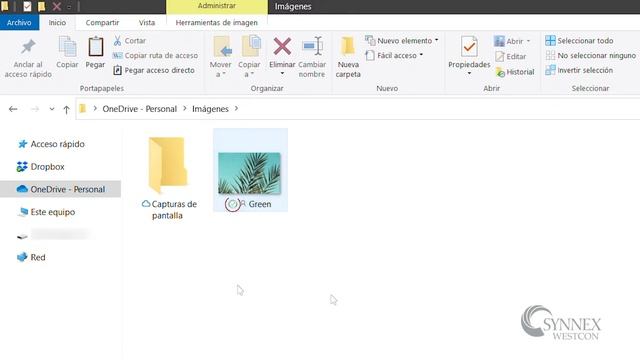Delete item with red Eliminar X
Screen dimensions: 640x360
coord(282,47)
